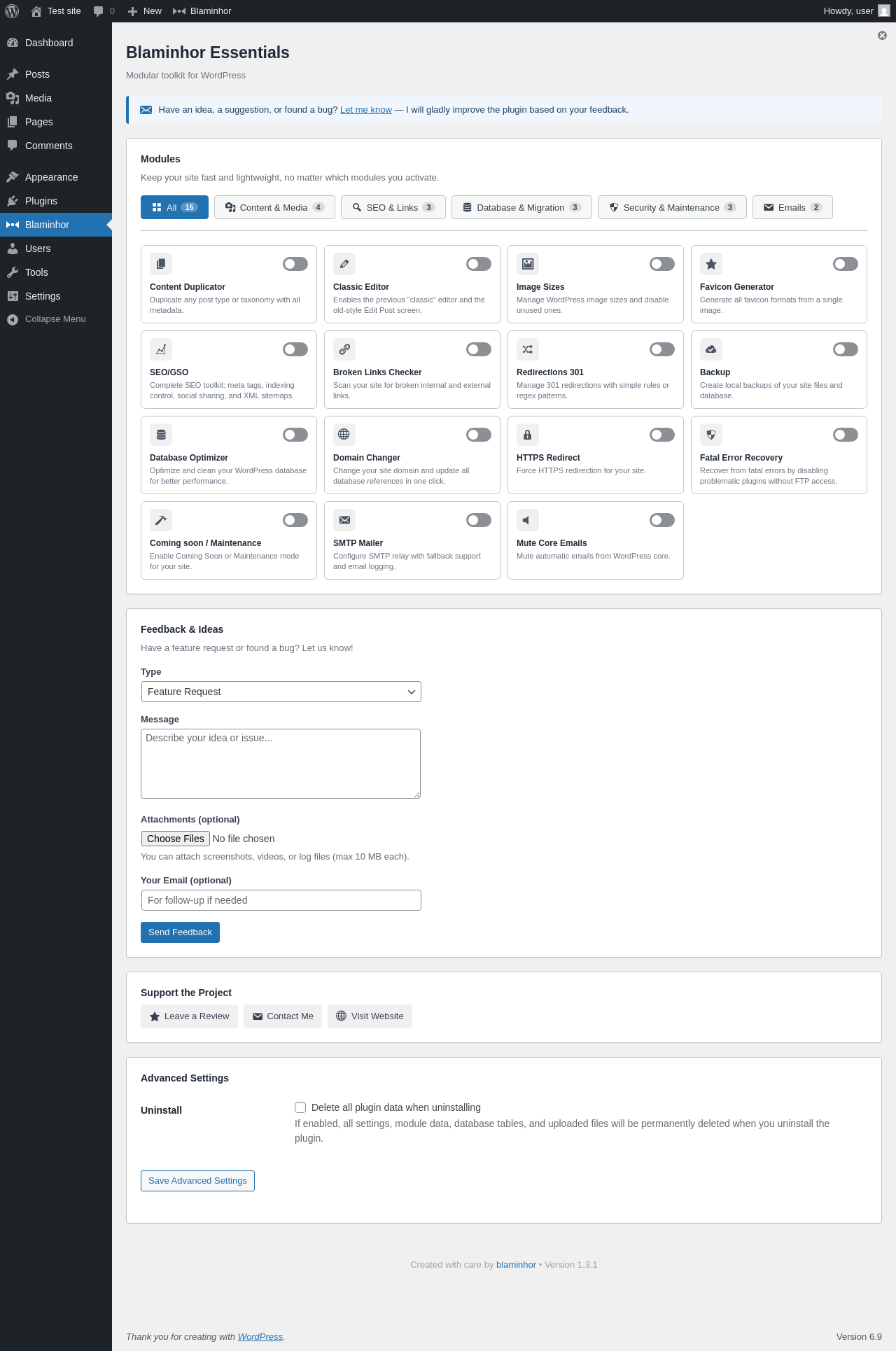Screen dimensions: 896x1351
Task: Check Delete all plugin data when uninstalling
Action: tap(300, 1107)
